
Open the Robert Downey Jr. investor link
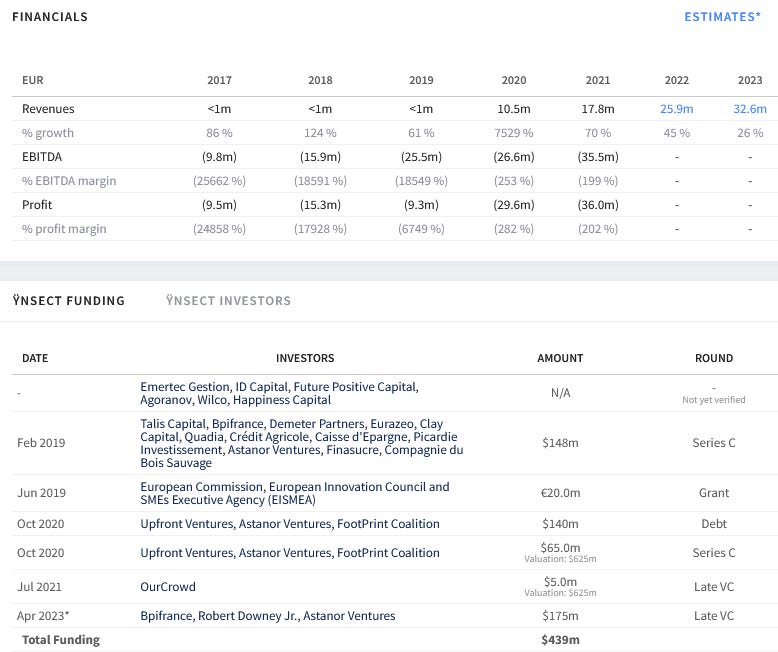248,616
